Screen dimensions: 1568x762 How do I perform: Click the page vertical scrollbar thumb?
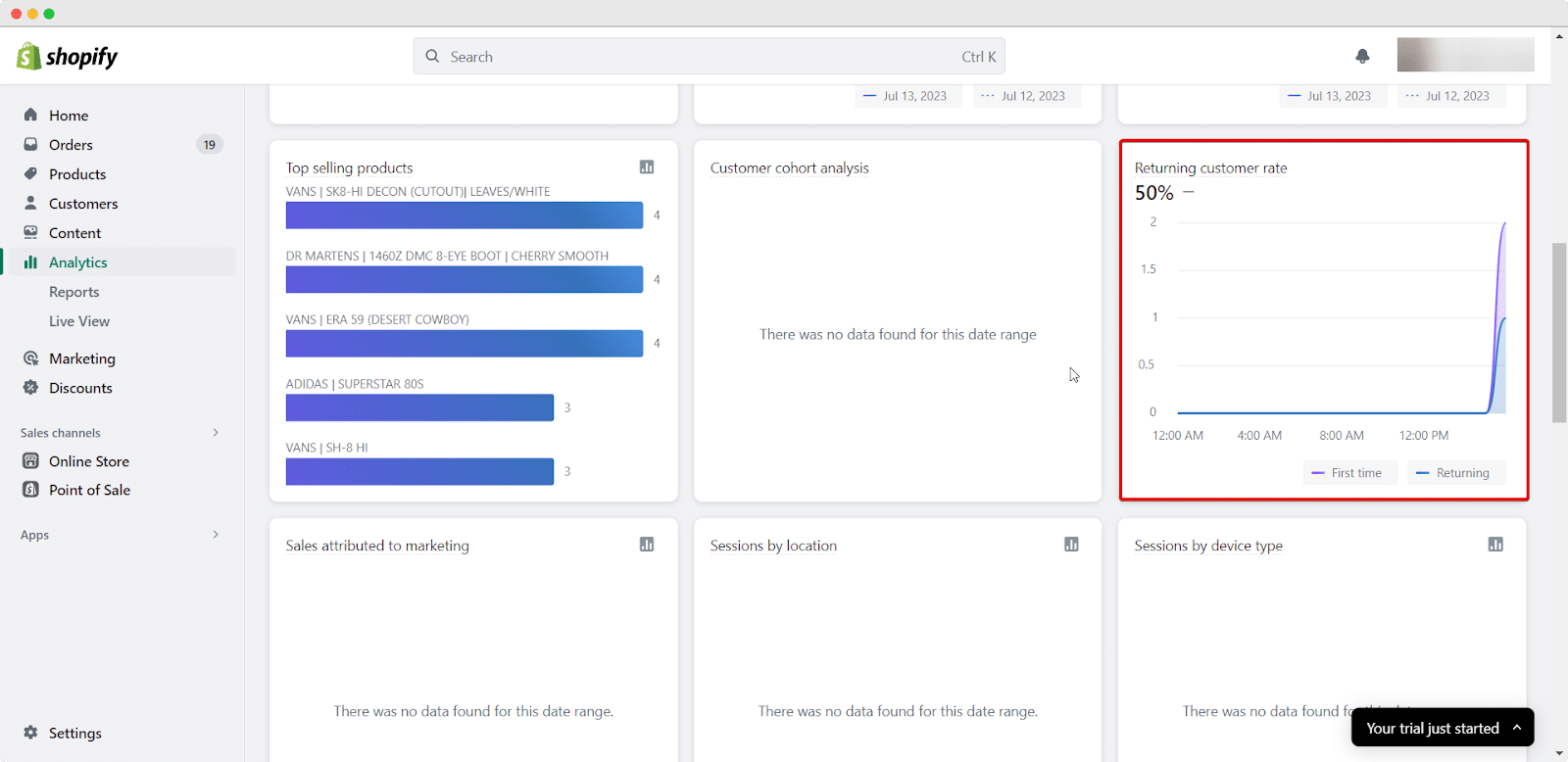pyautogui.click(x=1559, y=333)
